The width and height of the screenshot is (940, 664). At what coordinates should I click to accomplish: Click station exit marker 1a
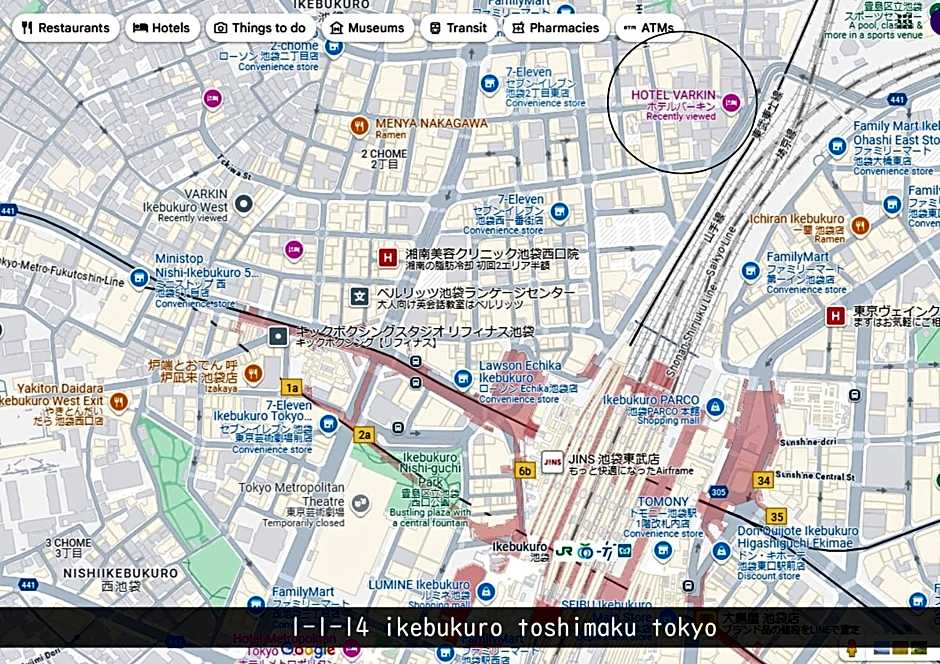pos(291,387)
